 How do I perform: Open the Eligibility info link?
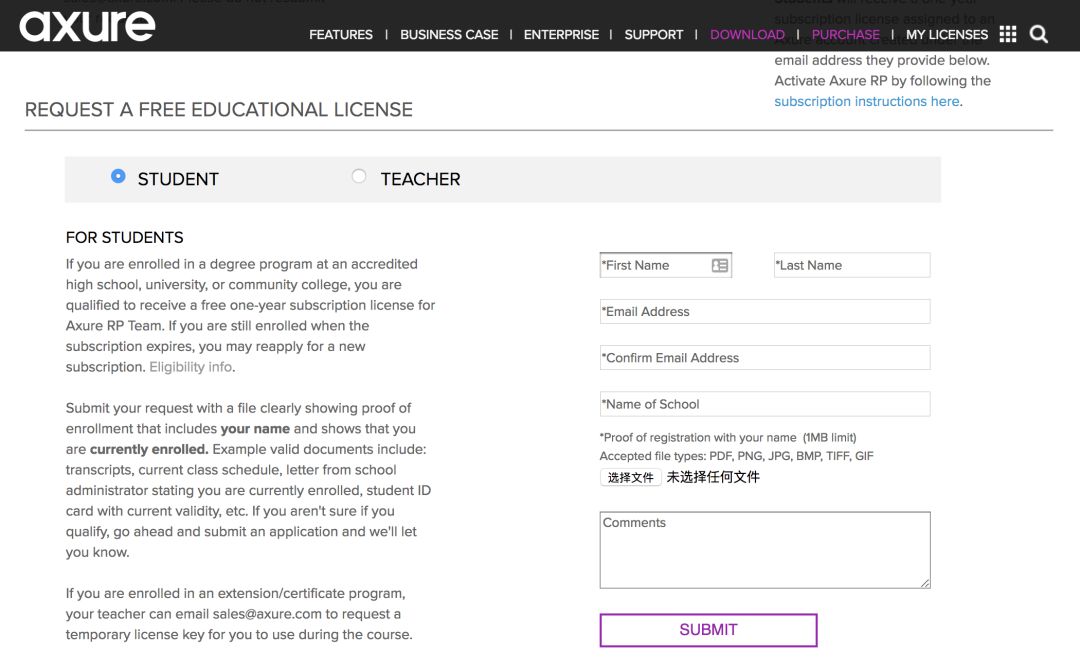(190, 367)
